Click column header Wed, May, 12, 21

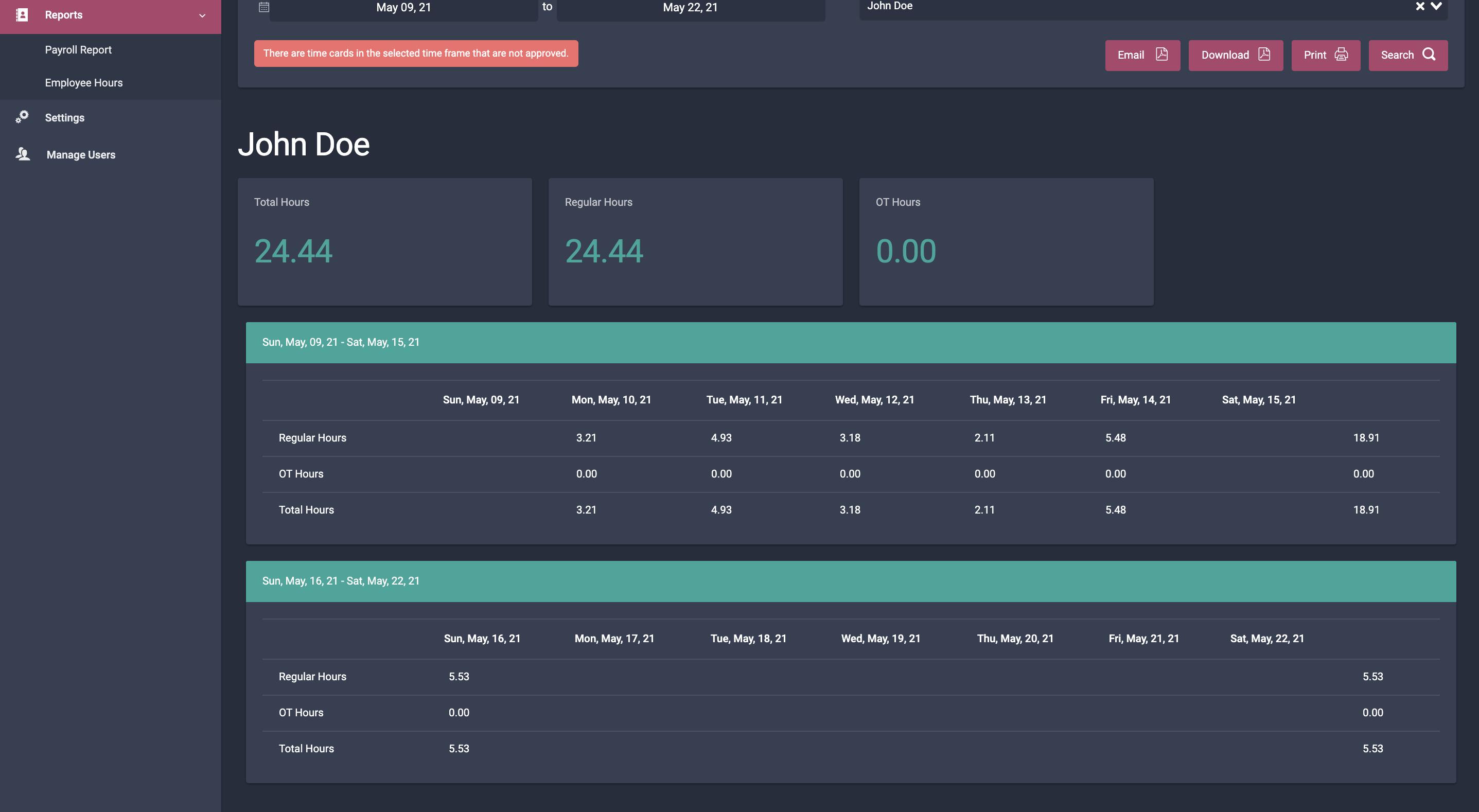(874, 400)
